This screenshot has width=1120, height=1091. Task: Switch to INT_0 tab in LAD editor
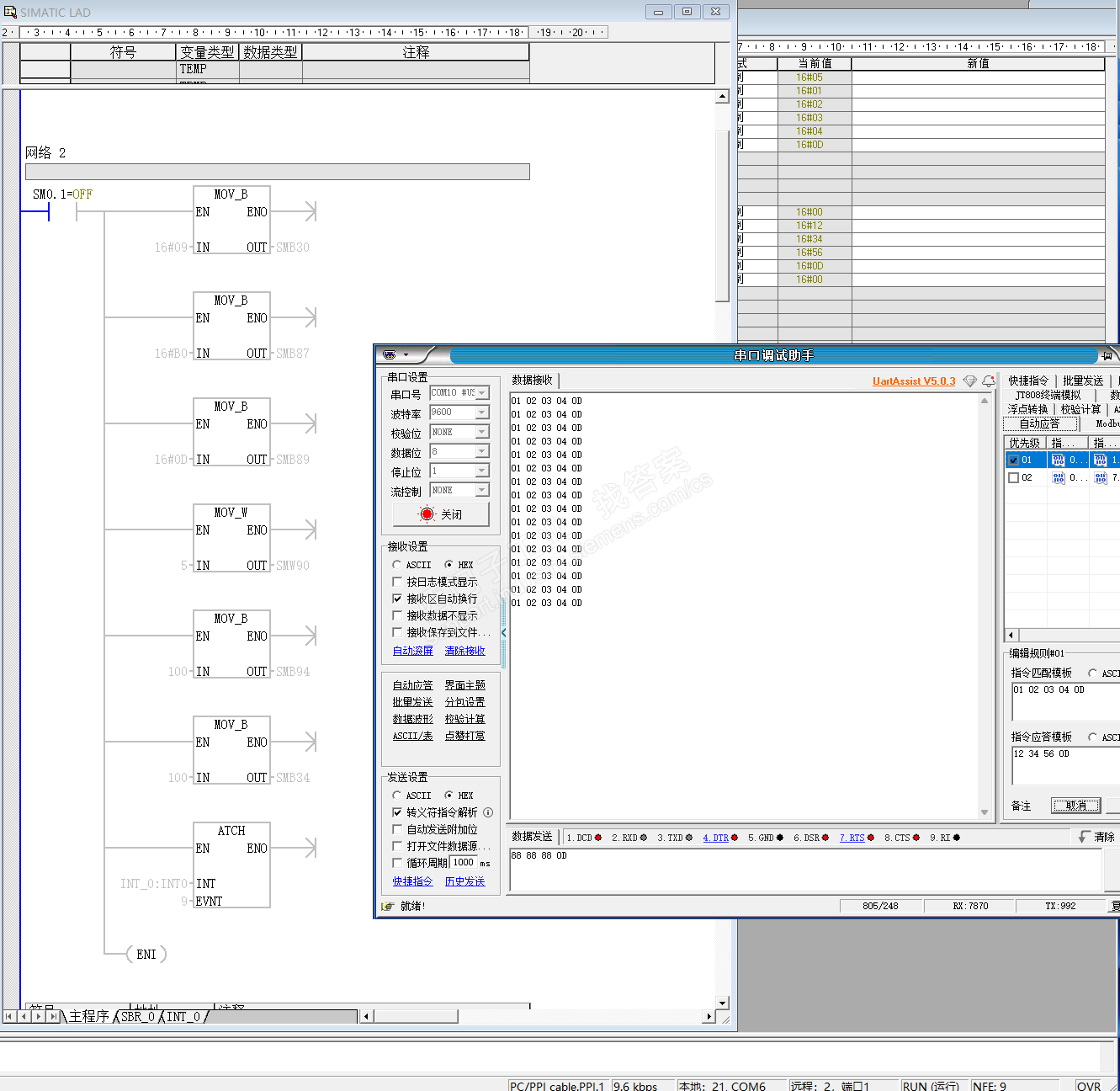183,1016
